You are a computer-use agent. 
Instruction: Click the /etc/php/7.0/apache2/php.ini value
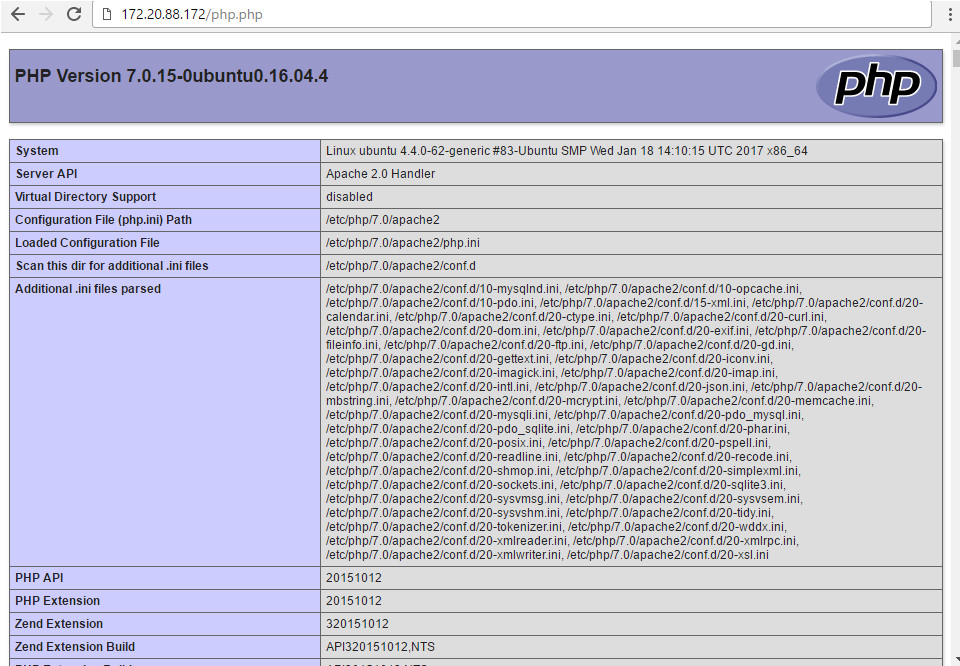(x=403, y=243)
